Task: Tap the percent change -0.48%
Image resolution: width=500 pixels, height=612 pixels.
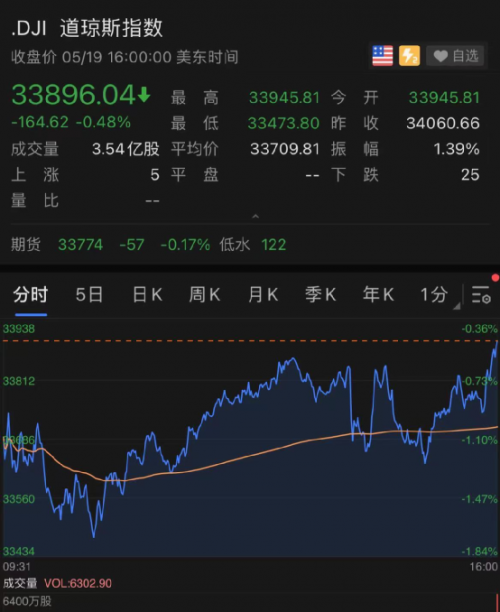Action: 103,122
